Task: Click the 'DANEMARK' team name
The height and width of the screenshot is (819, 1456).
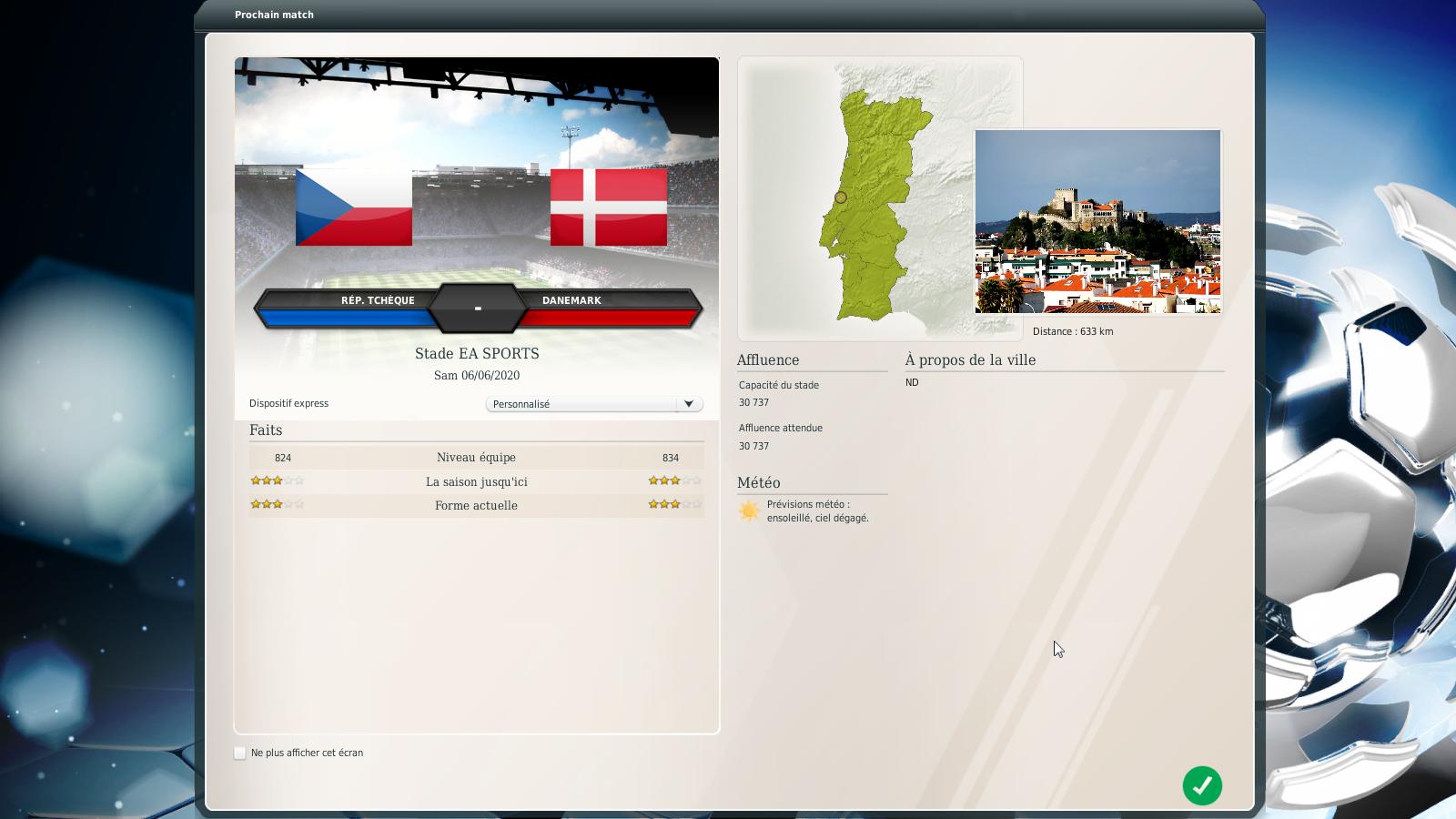Action: [x=571, y=300]
